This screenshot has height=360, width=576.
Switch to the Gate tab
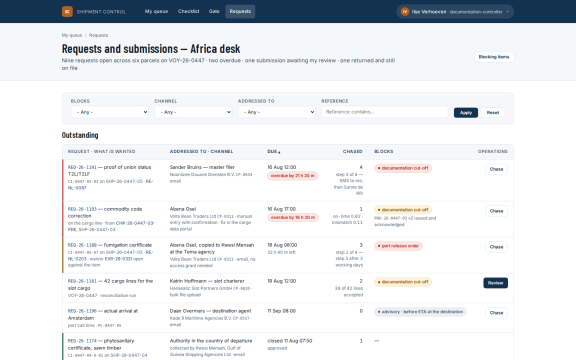[x=214, y=11]
